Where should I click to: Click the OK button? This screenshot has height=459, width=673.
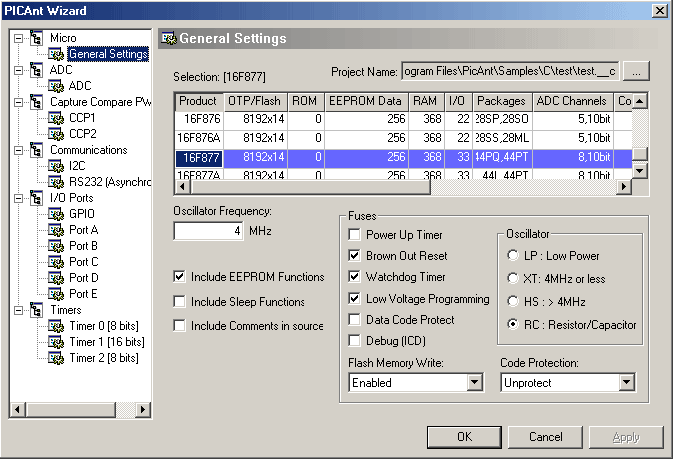(464, 437)
